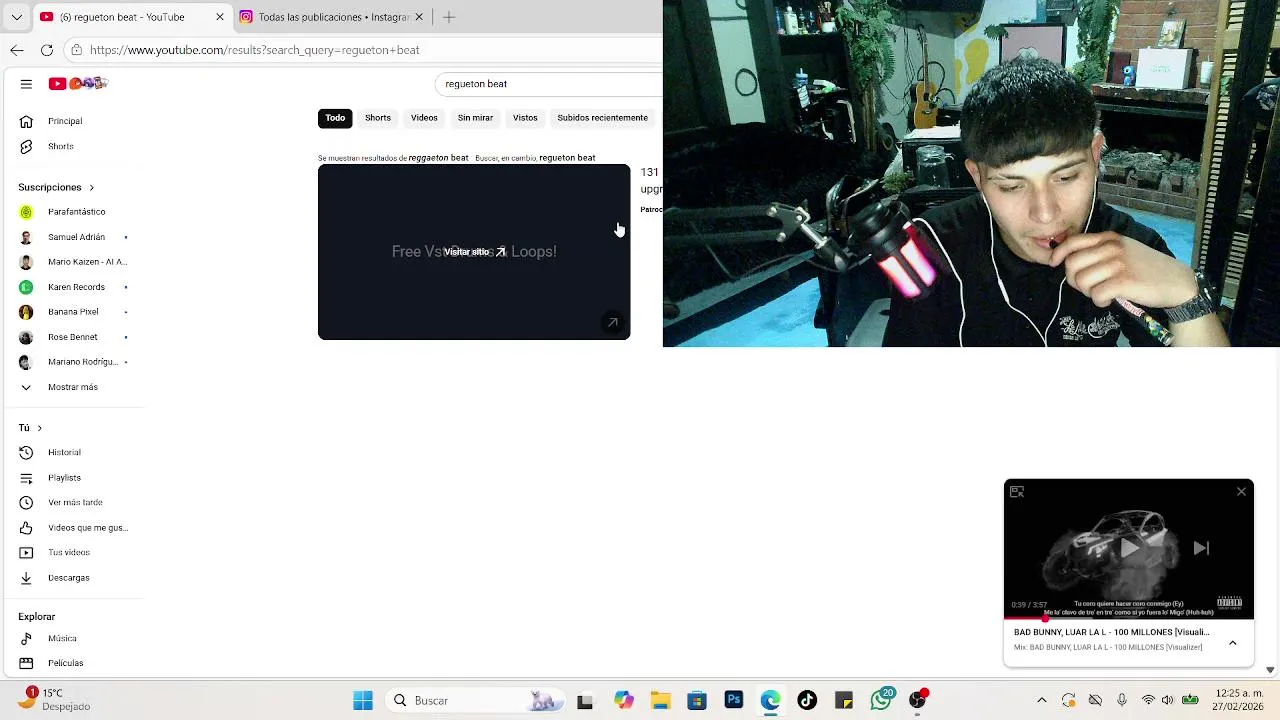Viewport: 1280px width, 720px height.
Task: Expand the miniplayer to full video
Action: [1017, 491]
